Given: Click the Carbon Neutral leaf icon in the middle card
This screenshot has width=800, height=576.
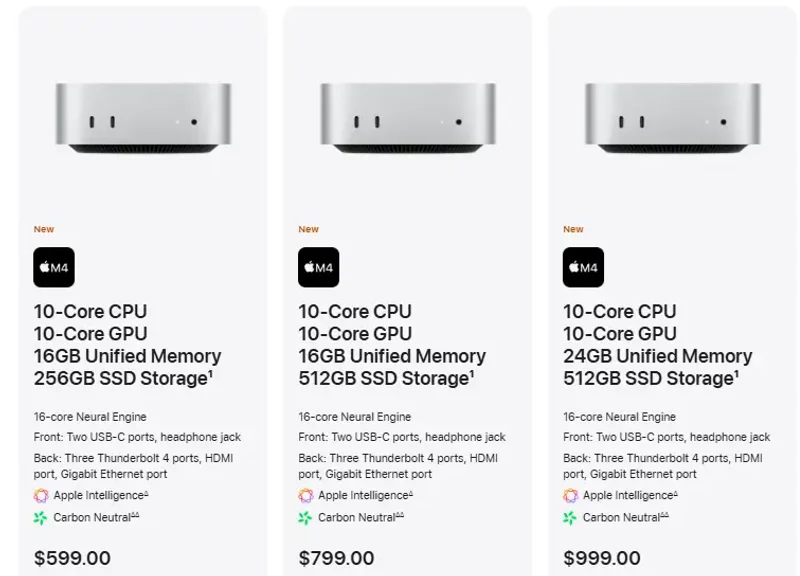Looking at the screenshot, I should click(x=305, y=518).
